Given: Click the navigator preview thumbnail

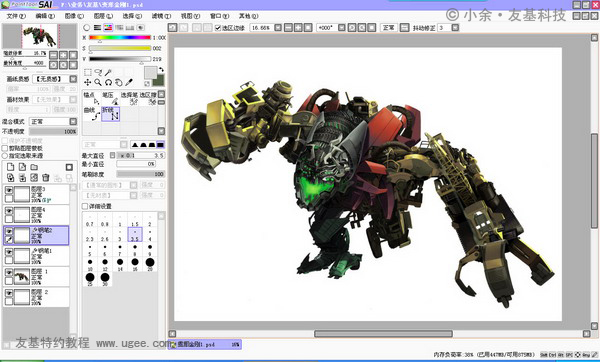Looking at the screenshot, I should pyautogui.click(x=40, y=36).
